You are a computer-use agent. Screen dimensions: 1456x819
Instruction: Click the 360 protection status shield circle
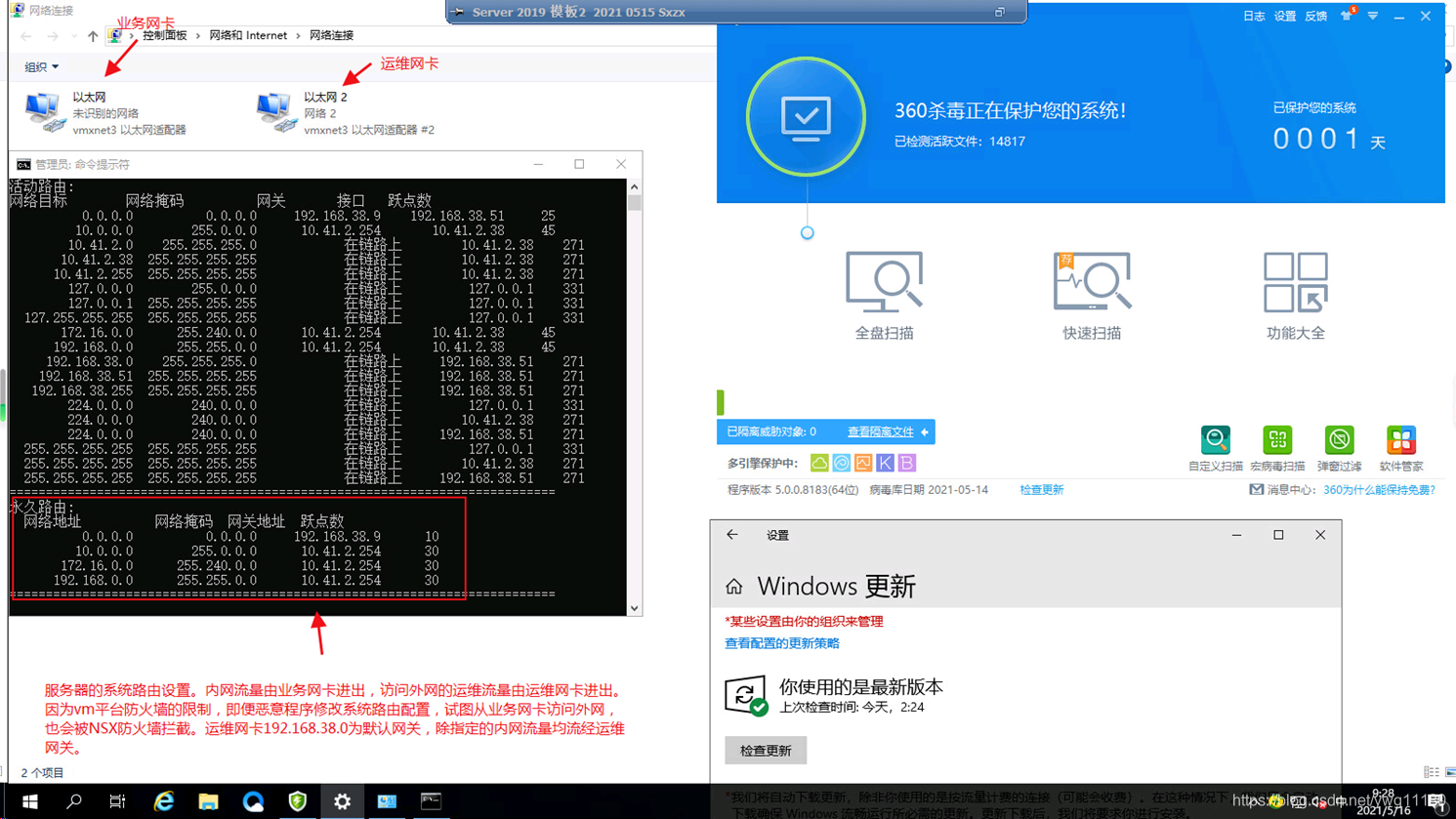(806, 116)
